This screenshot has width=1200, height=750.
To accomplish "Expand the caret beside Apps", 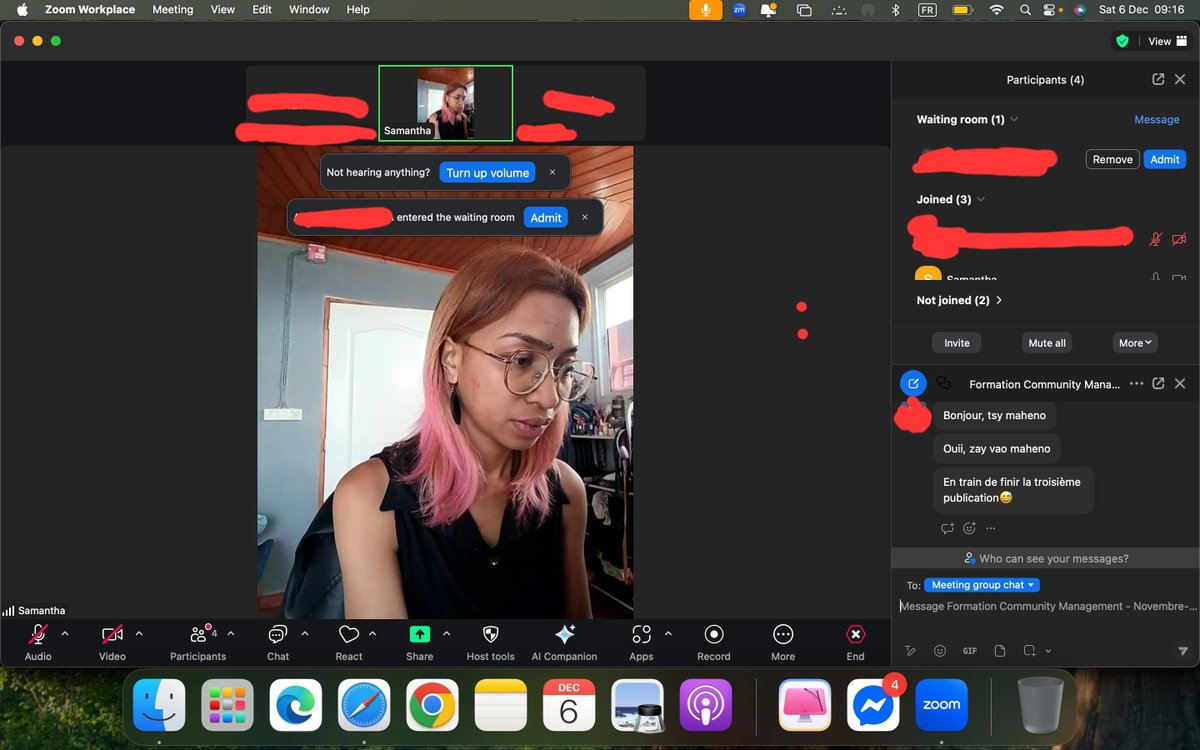I will click(x=668, y=633).
